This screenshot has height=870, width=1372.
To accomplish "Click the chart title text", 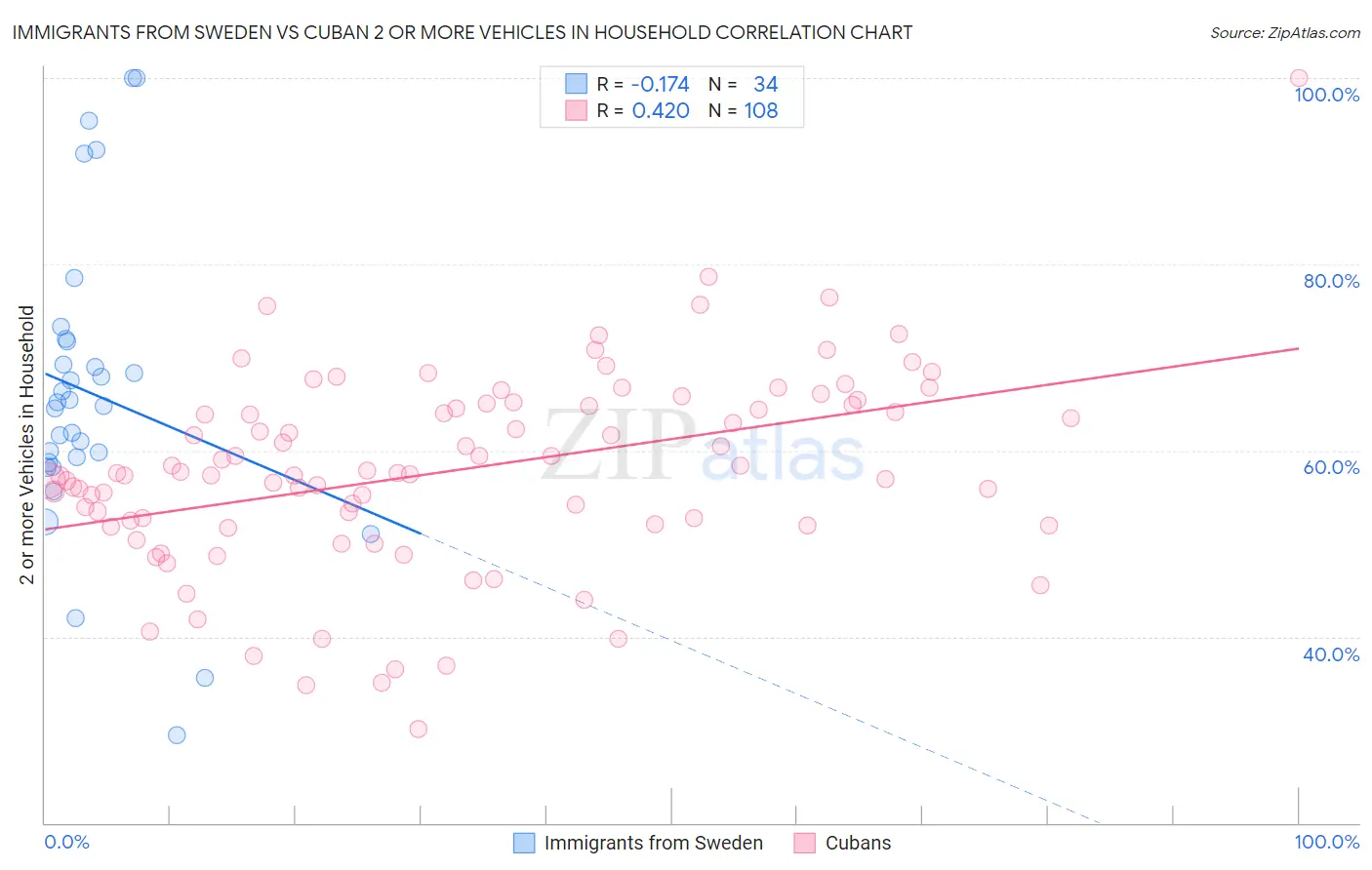I will 463,32.
